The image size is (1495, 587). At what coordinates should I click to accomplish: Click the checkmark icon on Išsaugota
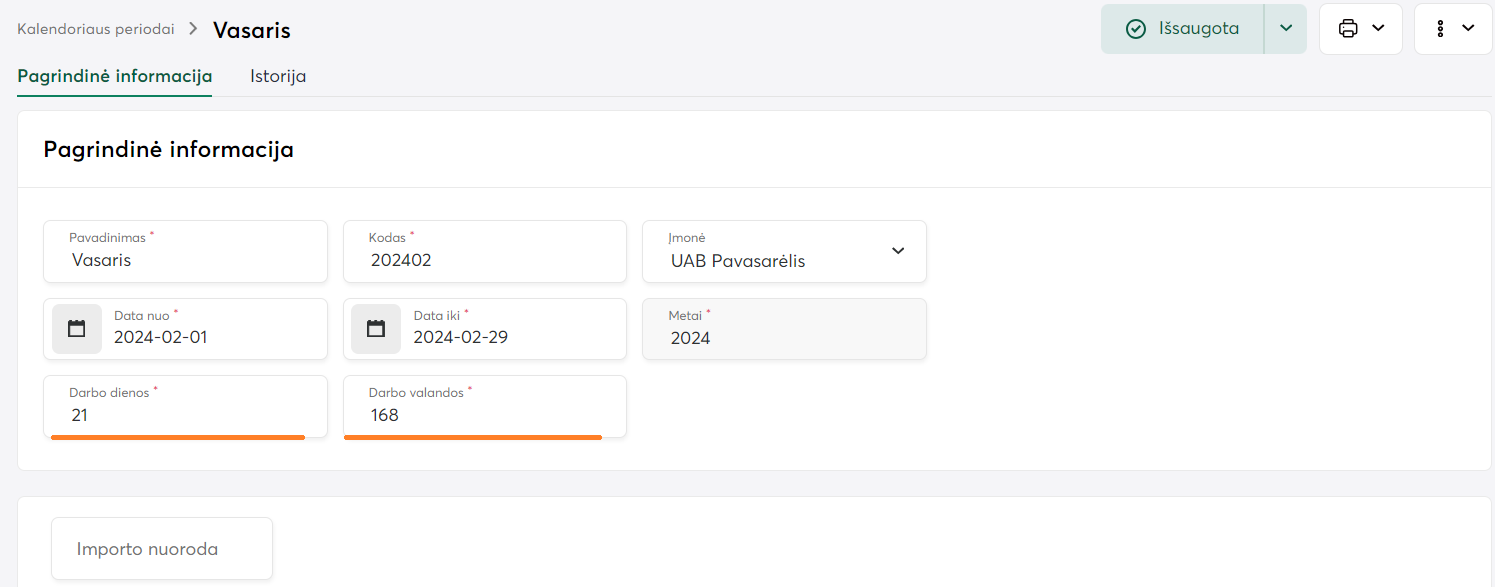point(1136,29)
